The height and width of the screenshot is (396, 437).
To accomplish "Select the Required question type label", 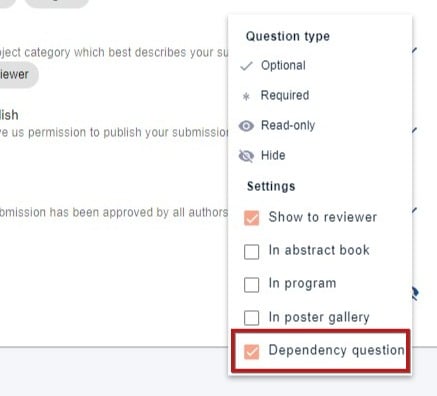I will pyautogui.click(x=285, y=95).
